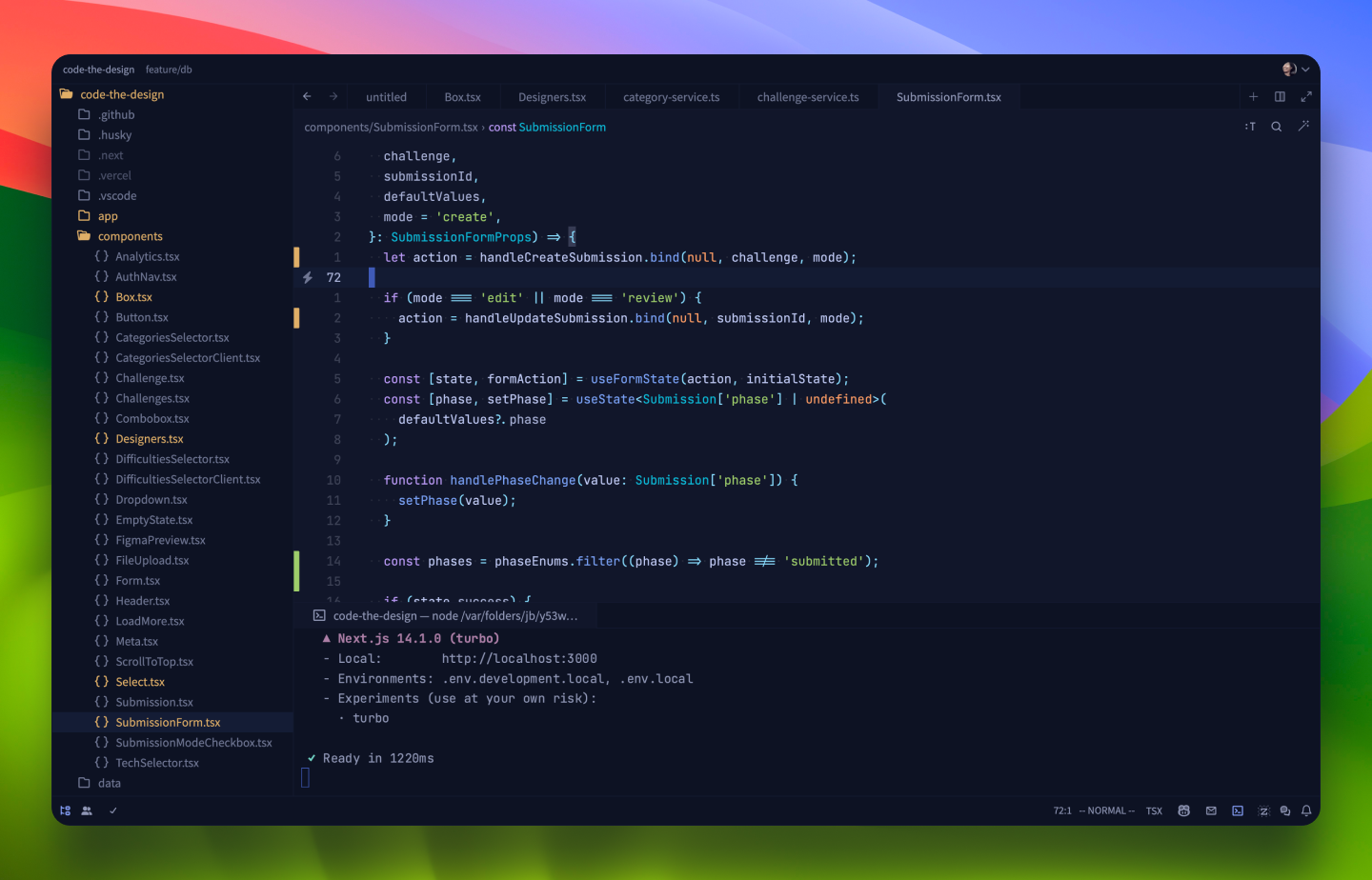Click the code-the-design project title
Image resolution: width=1372 pixels, height=880 pixels.
point(98,70)
